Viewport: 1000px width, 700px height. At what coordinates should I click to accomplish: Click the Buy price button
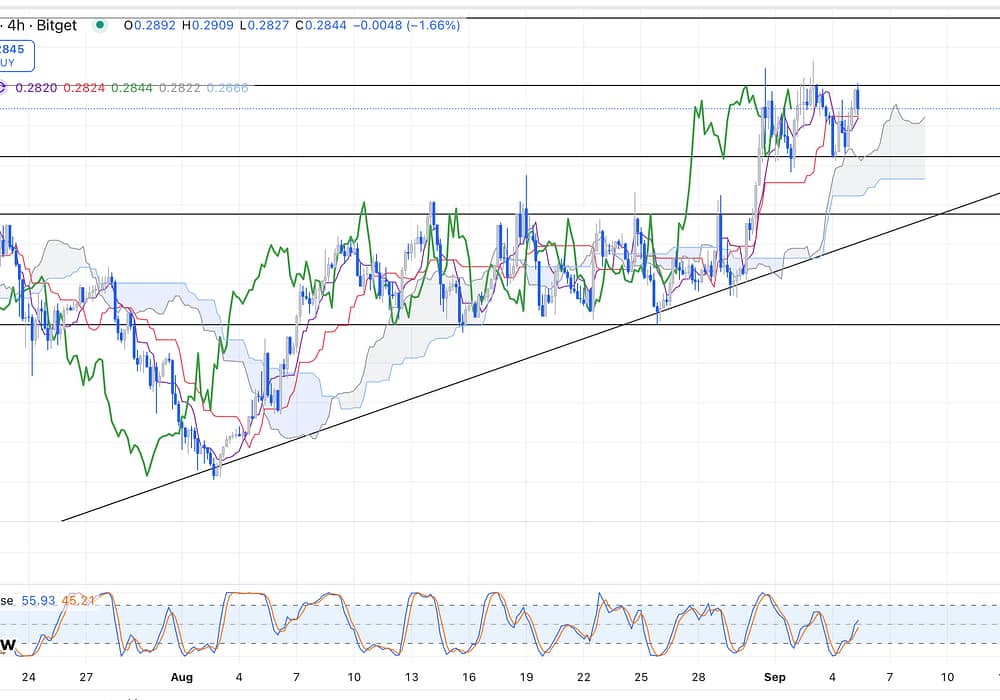(x=16, y=55)
